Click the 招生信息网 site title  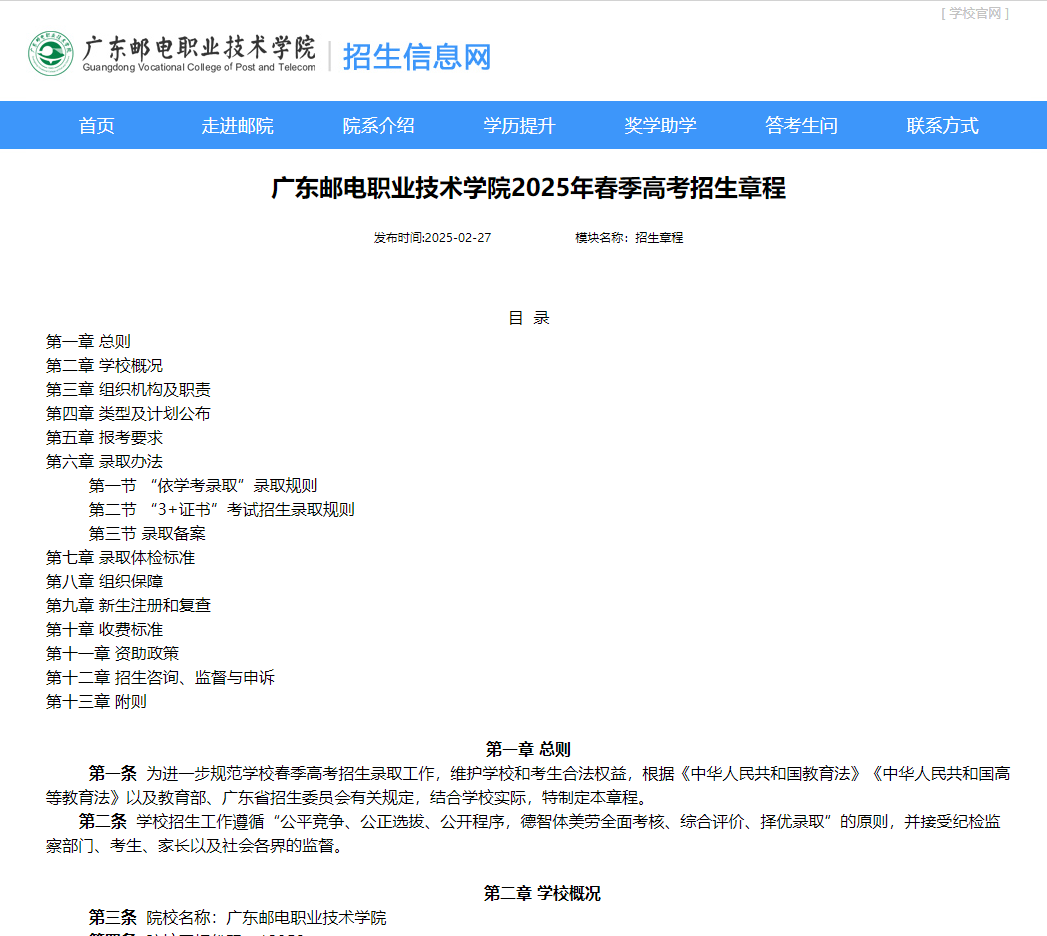(x=416, y=58)
